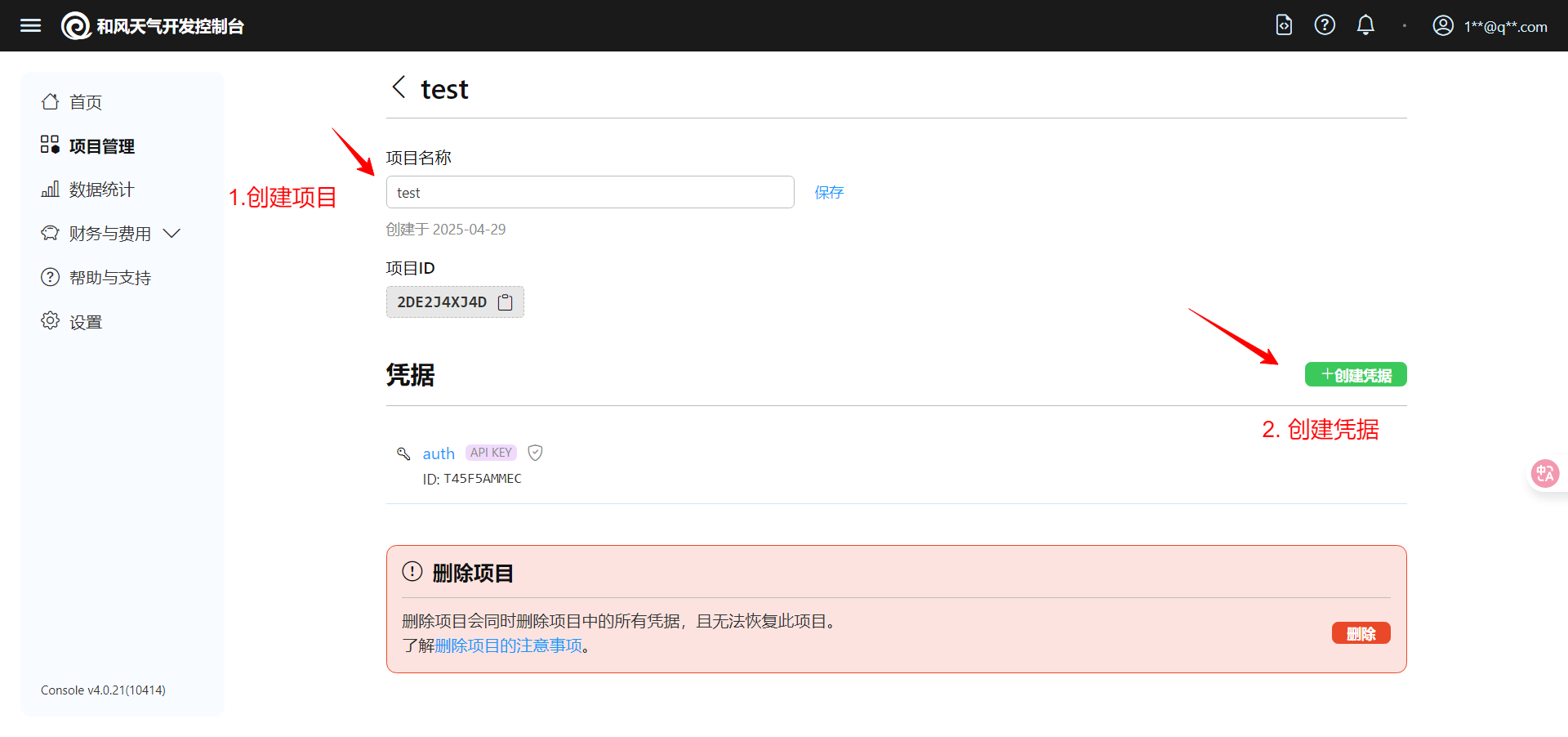Open the help question mark icon
This screenshot has height=737, width=1568.
pyautogui.click(x=1325, y=25)
